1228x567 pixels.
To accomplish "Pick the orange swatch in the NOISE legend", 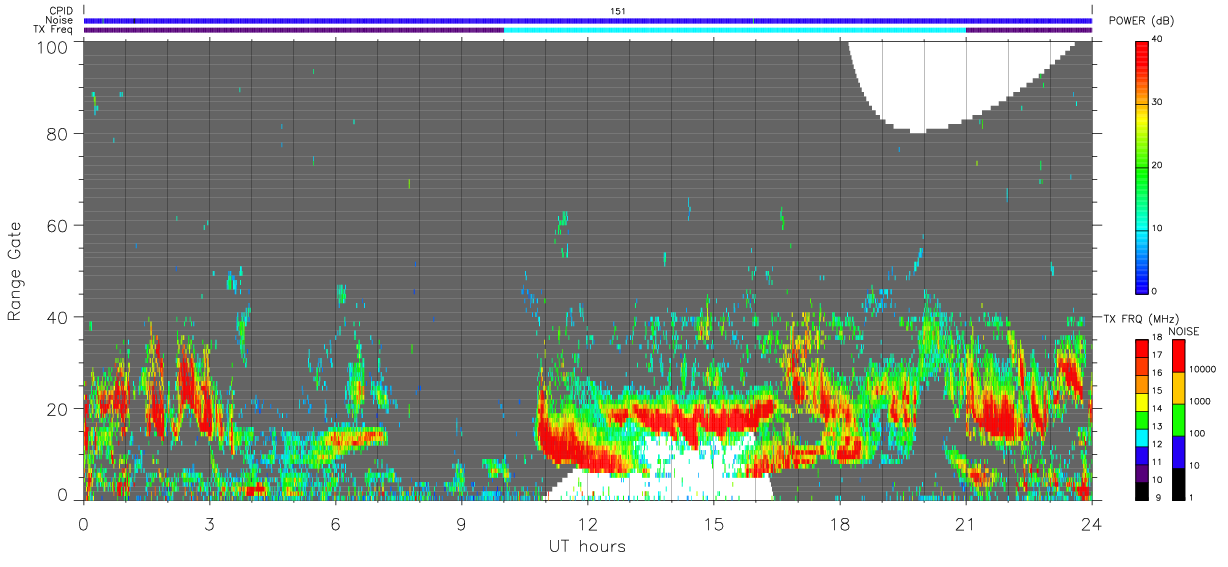I will (x=1178, y=387).
